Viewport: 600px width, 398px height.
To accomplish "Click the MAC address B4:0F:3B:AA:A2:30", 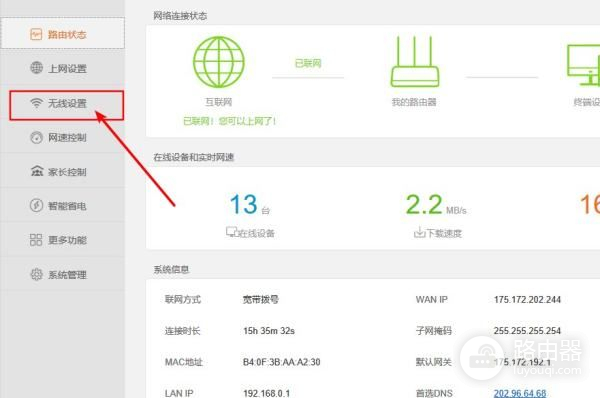I will (281, 362).
